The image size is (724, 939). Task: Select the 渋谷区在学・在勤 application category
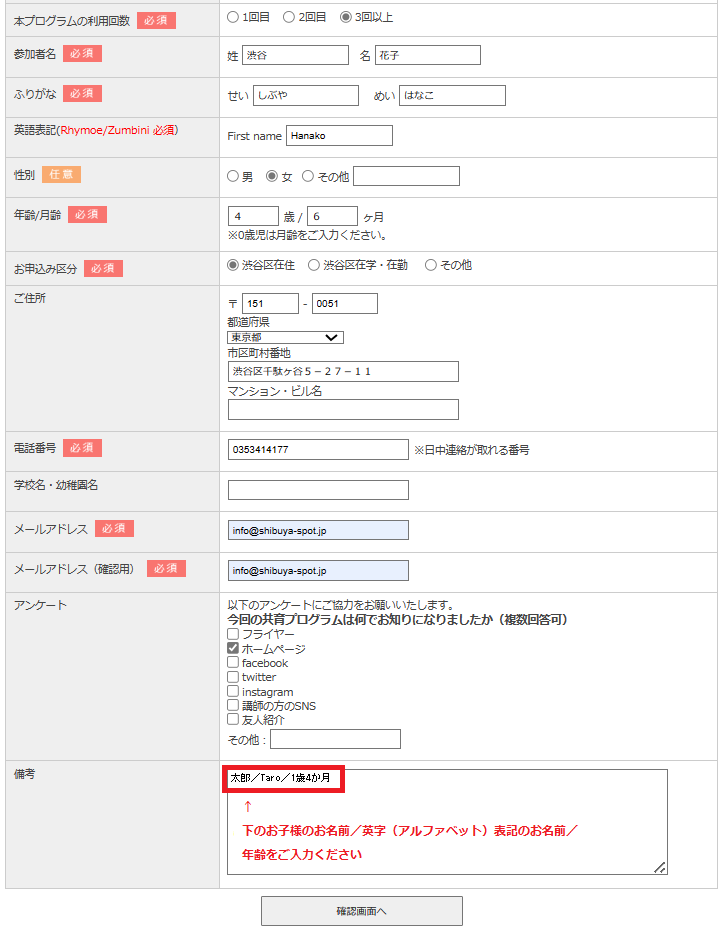click(314, 266)
